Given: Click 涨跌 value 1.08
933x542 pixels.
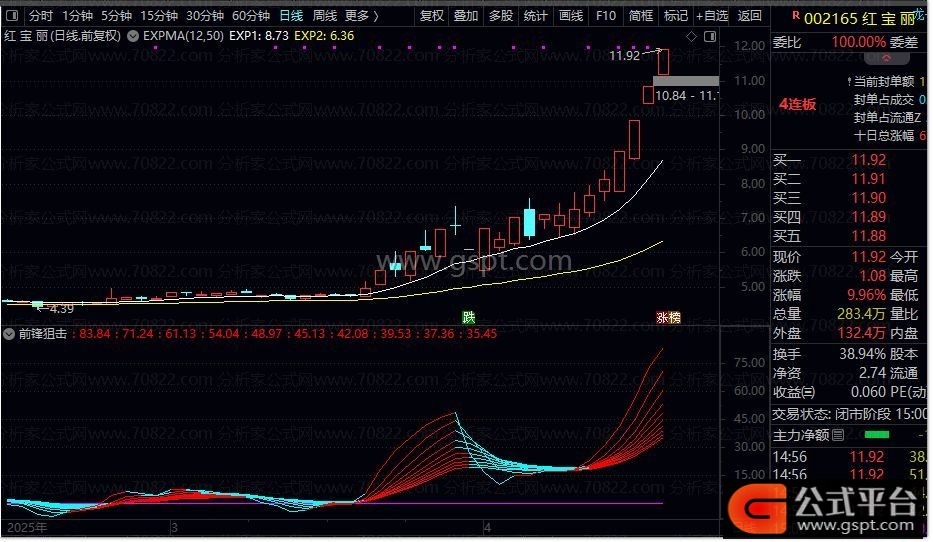Looking at the screenshot, I should (872, 276).
